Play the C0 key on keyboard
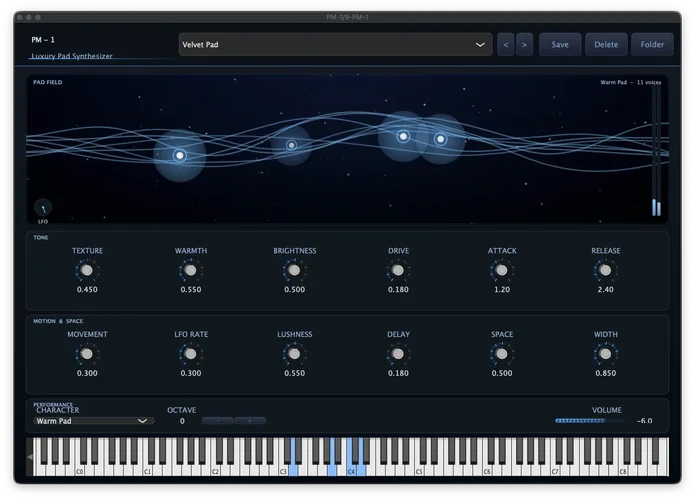The image size is (695, 500). pyautogui.click(x=80, y=471)
